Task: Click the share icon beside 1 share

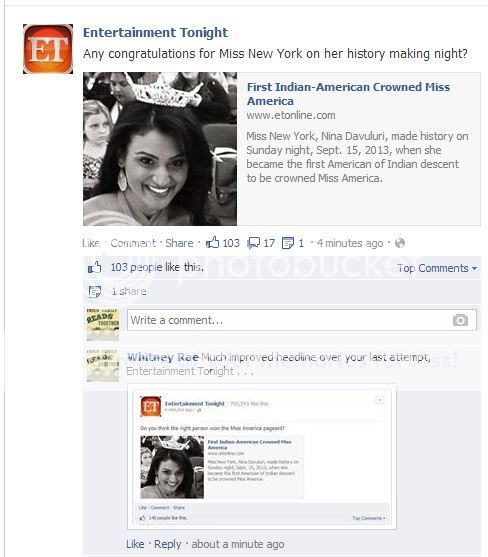Action: pyautogui.click(x=94, y=292)
